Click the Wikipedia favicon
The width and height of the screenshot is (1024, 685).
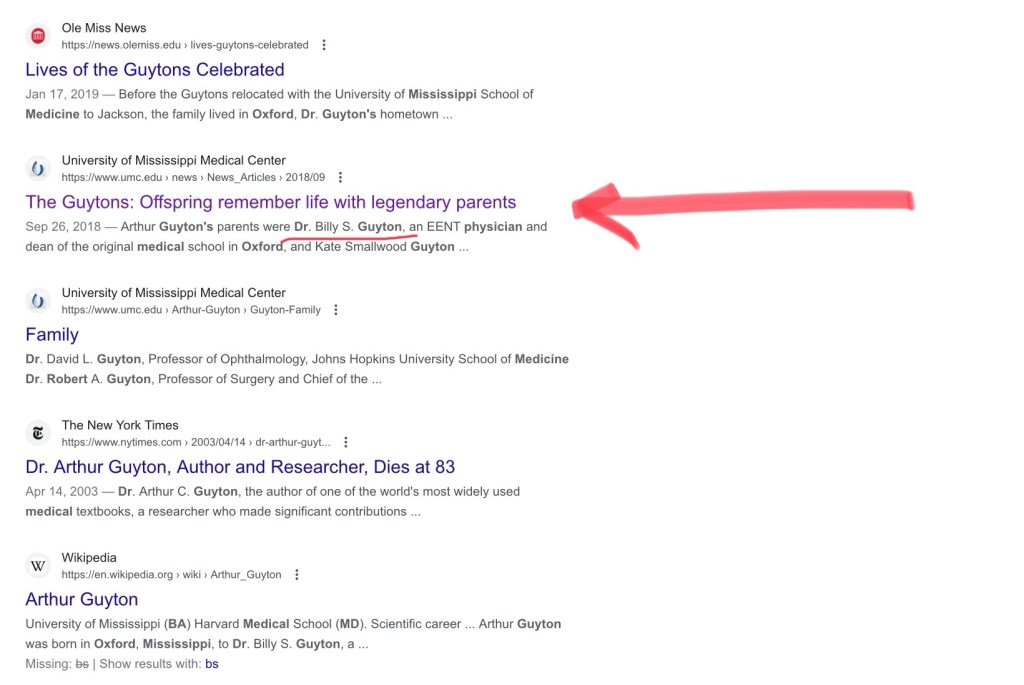click(38, 566)
